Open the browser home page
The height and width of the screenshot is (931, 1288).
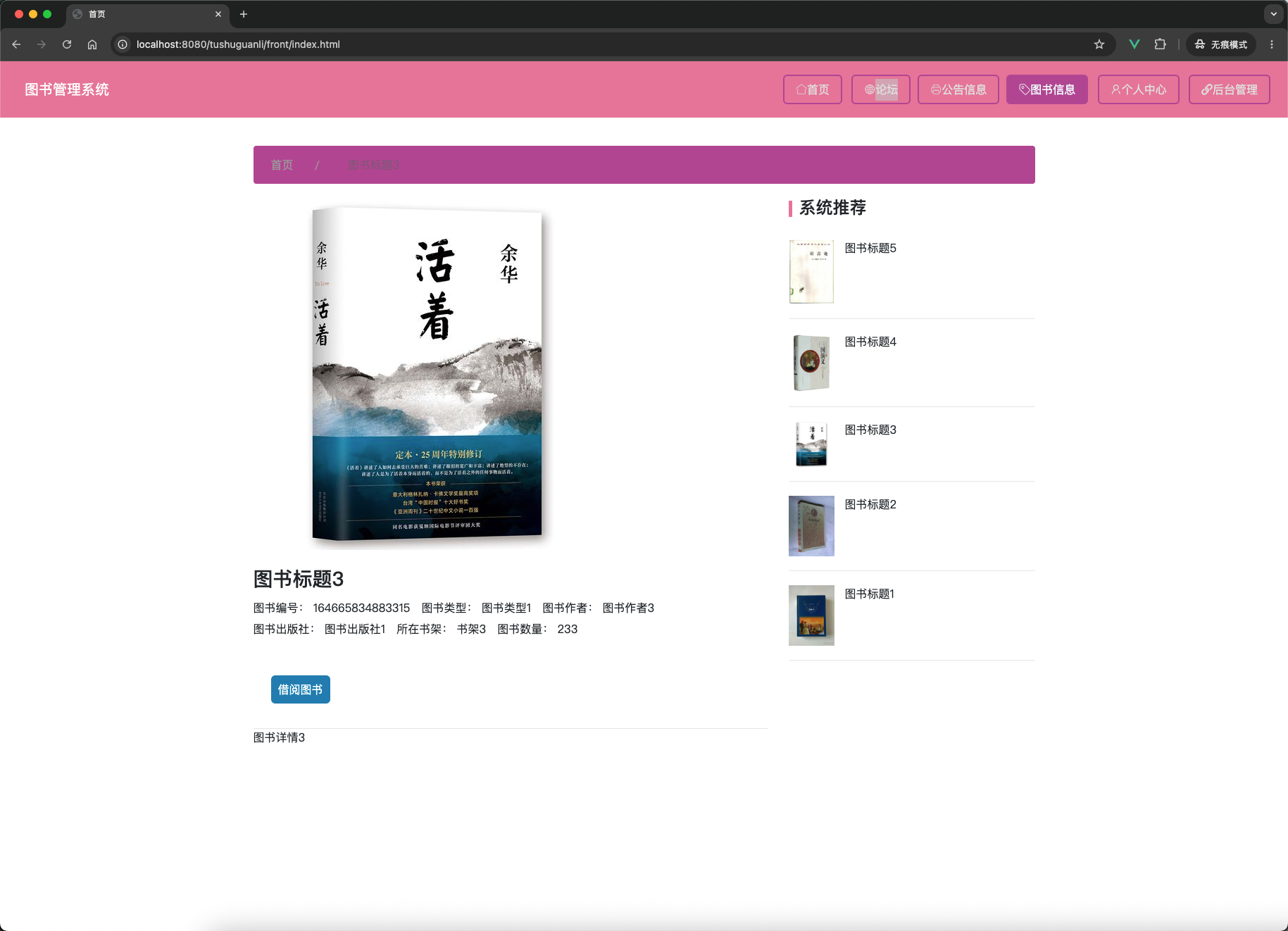tap(92, 44)
